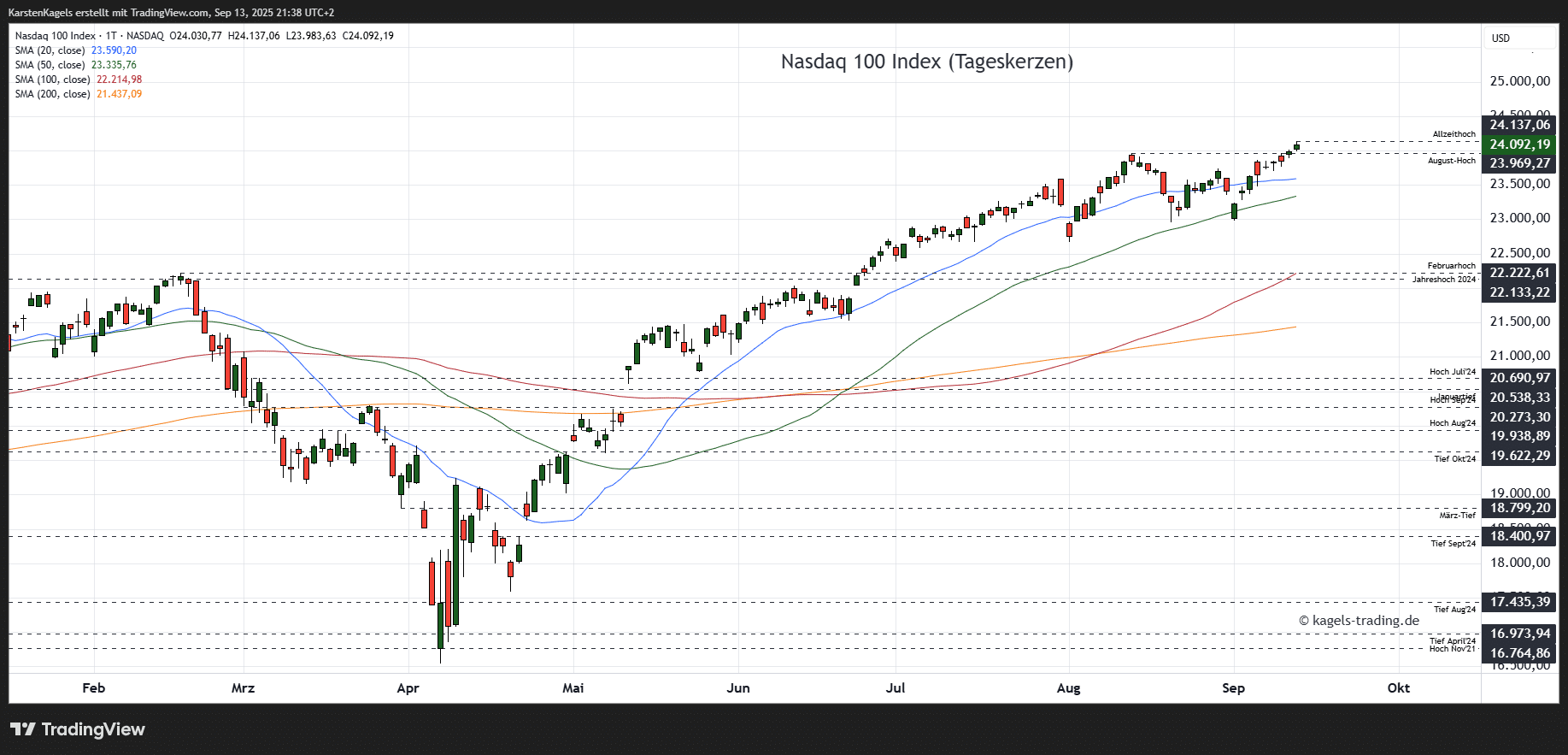1568x755 pixels.
Task: Click the Februarhoch price tag 22.222,61
Action: coord(1519,273)
